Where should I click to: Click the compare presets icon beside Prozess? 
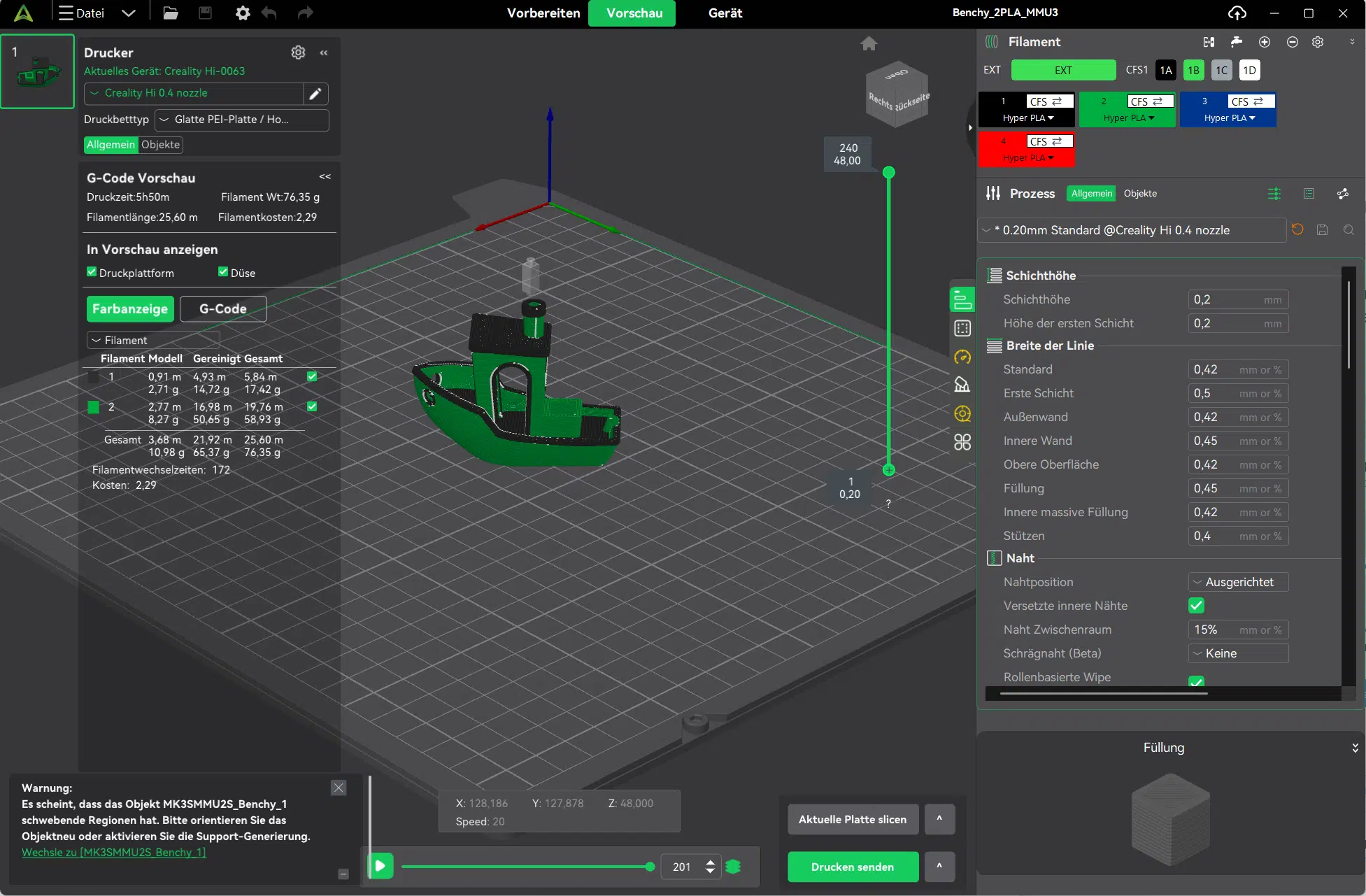click(x=1343, y=194)
